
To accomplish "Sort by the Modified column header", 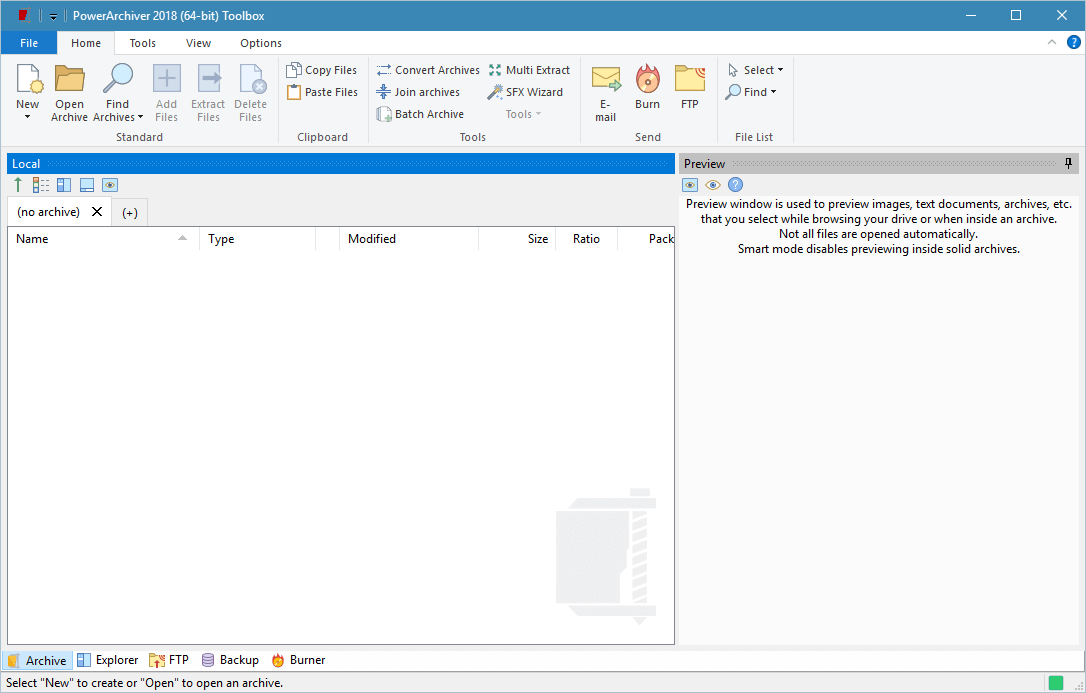I will pos(409,239).
